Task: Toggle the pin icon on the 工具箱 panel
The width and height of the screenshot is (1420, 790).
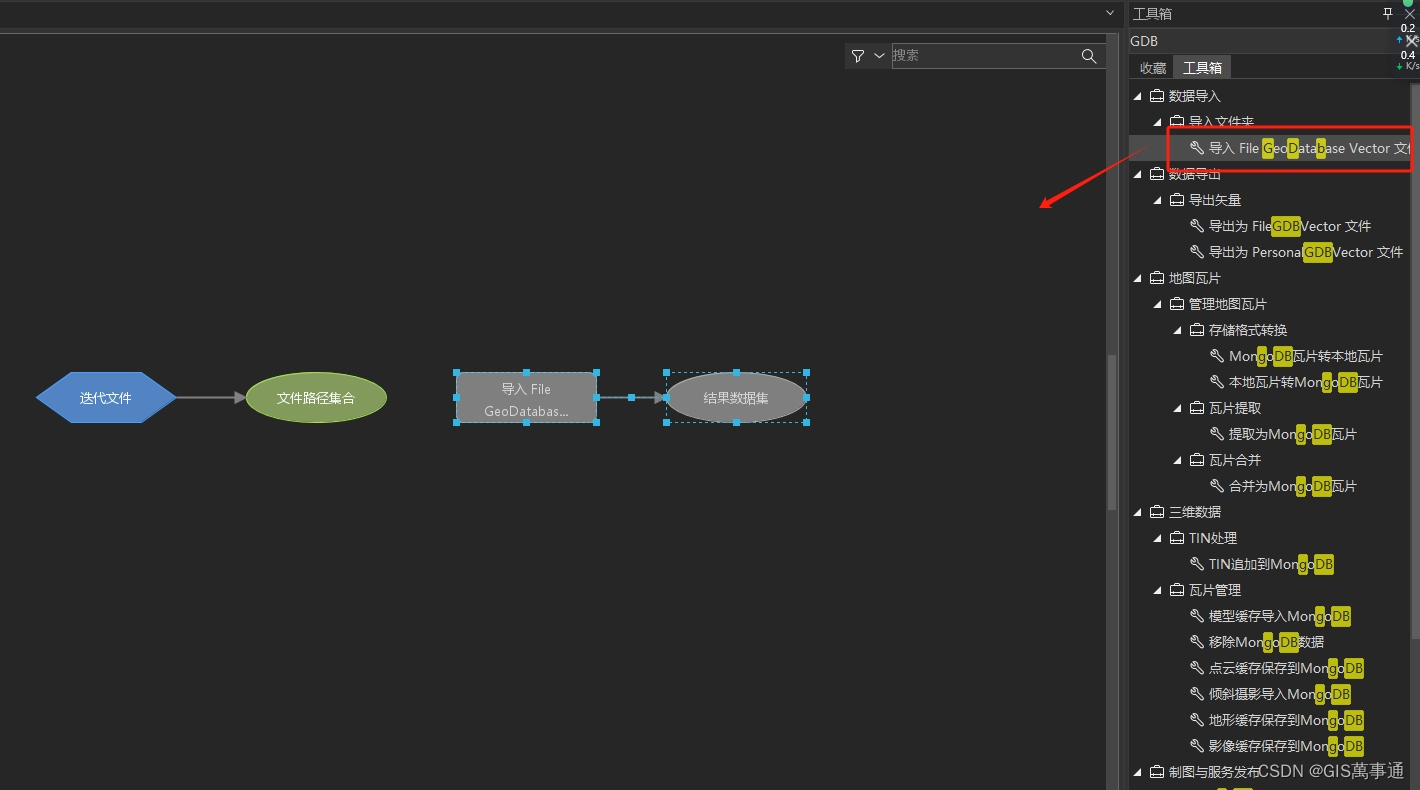Action: coord(1386,13)
